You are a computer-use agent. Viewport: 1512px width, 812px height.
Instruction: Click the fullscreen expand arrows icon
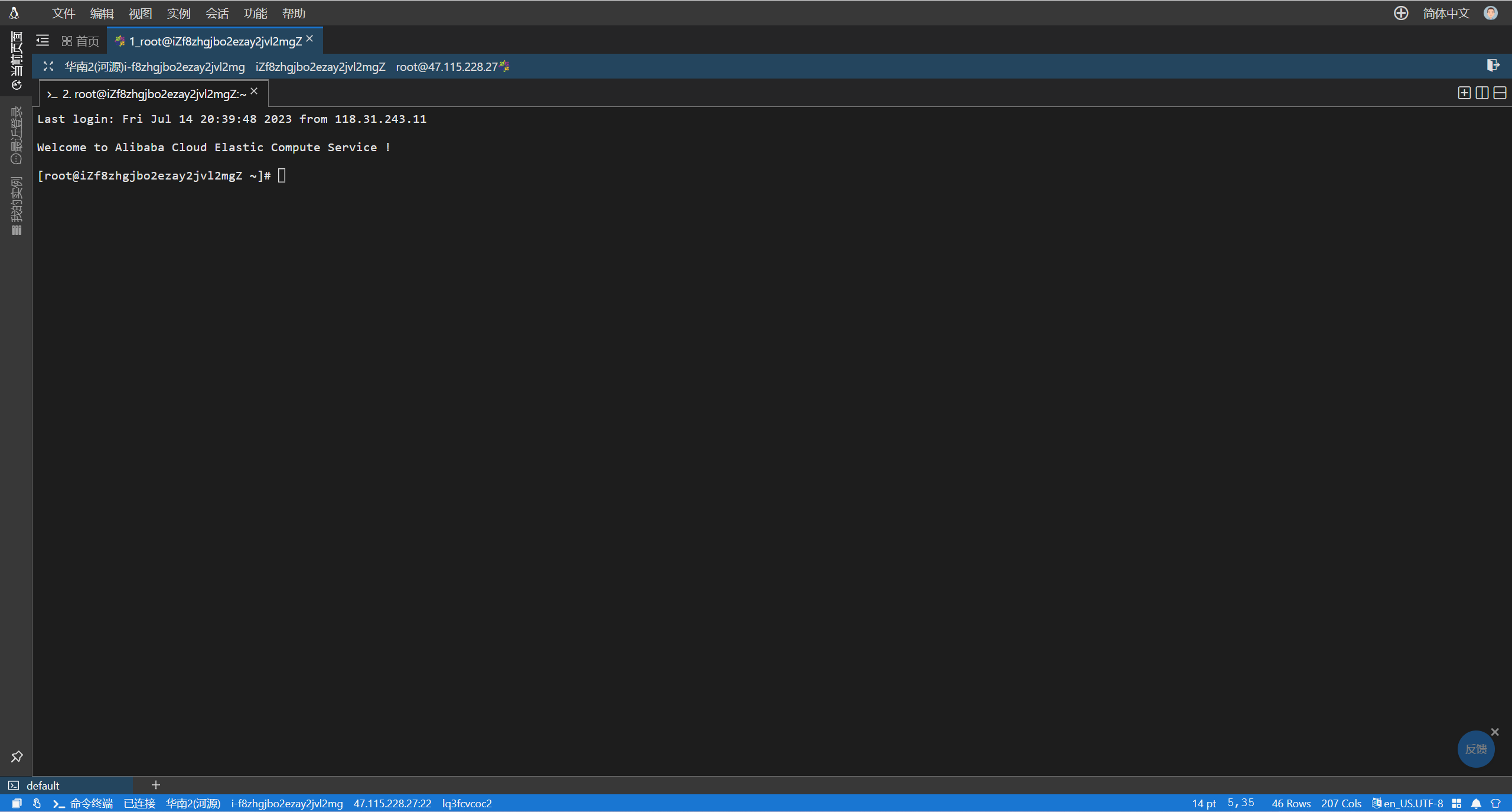(x=48, y=67)
